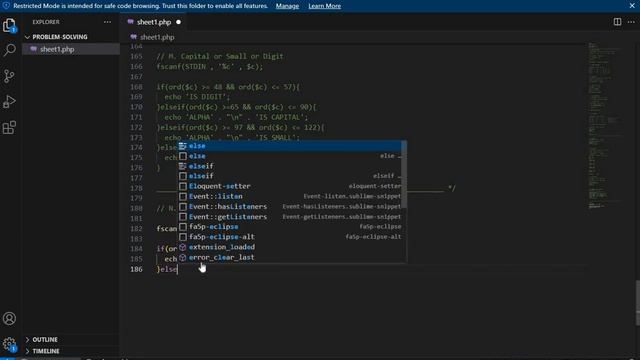Open the Manage gear icon
Viewport: 640px width, 360px height.
click(9, 343)
